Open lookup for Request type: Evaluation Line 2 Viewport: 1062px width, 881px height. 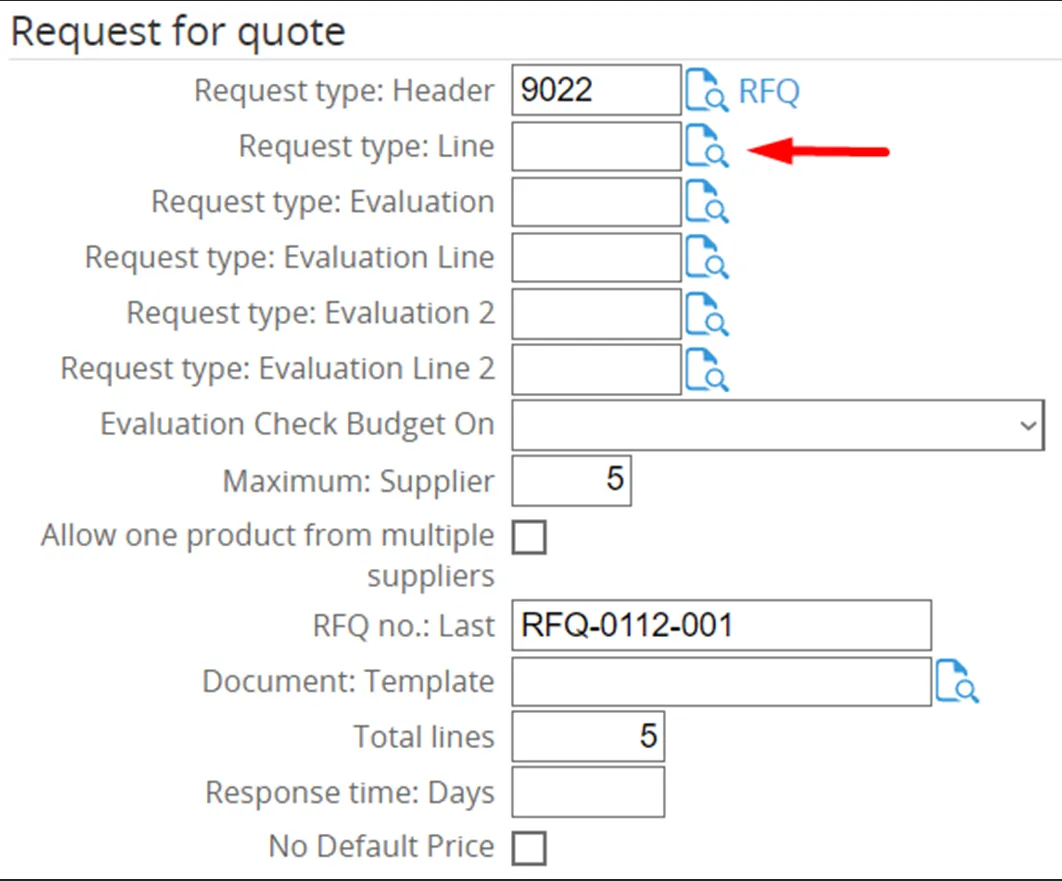point(706,369)
